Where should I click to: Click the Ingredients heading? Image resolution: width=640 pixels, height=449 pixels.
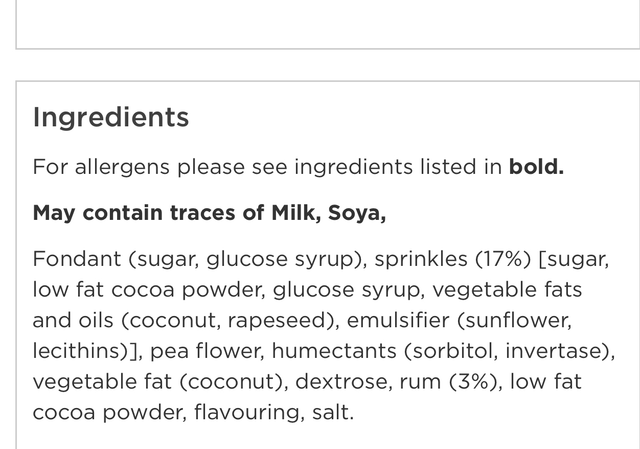click(111, 117)
